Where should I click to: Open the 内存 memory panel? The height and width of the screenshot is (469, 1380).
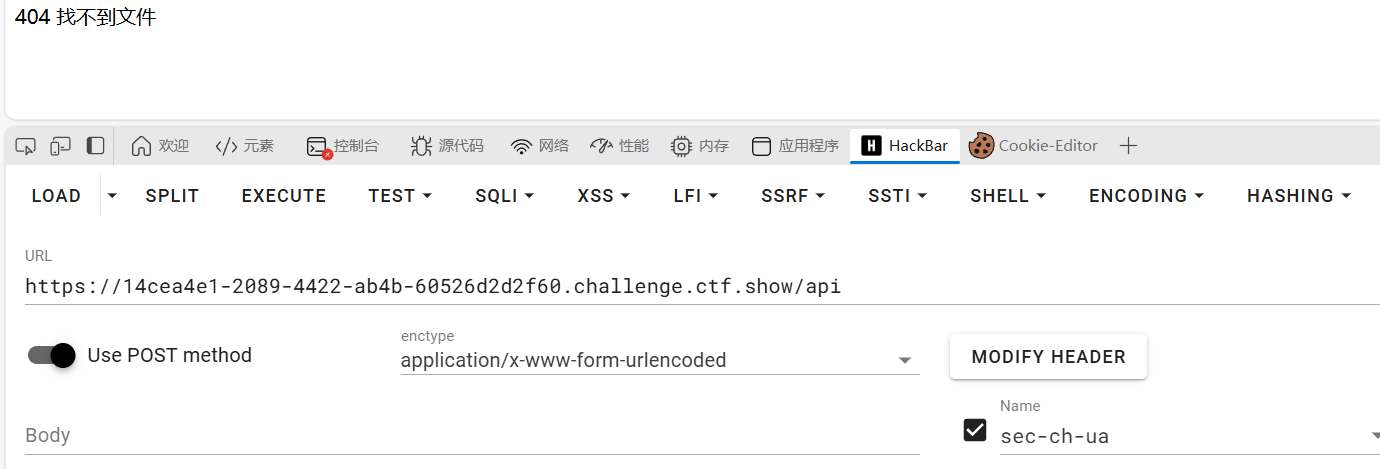[700, 146]
